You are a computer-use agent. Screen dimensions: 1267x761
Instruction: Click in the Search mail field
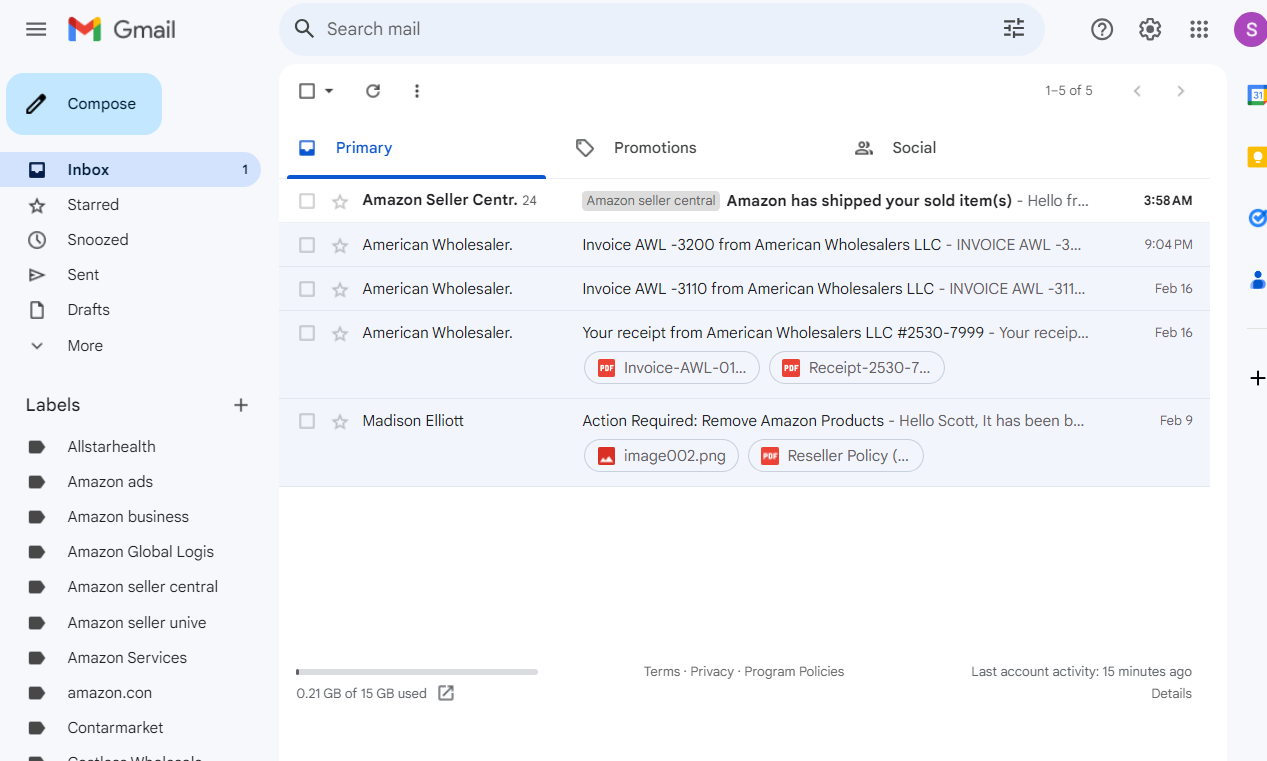click(660, 29)
